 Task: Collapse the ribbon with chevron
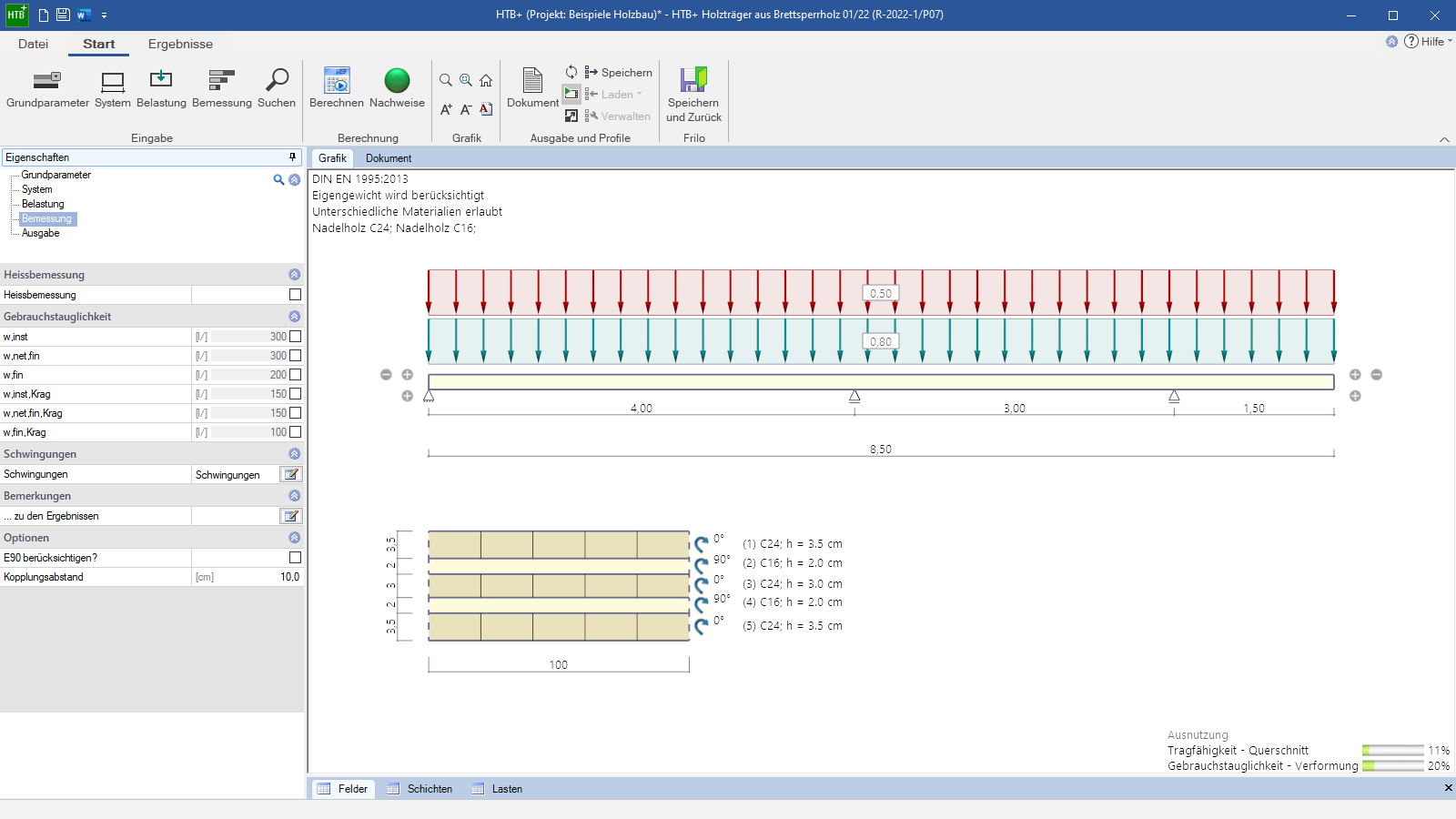[x=1444, y=139]
